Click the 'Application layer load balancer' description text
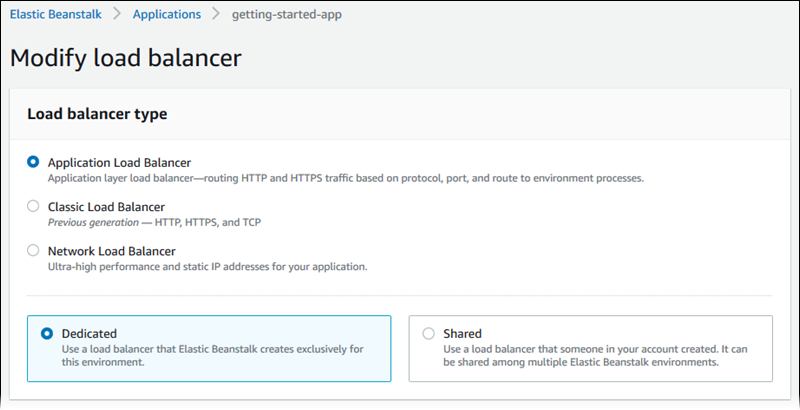The image size is (800, 410). (345, 178)
